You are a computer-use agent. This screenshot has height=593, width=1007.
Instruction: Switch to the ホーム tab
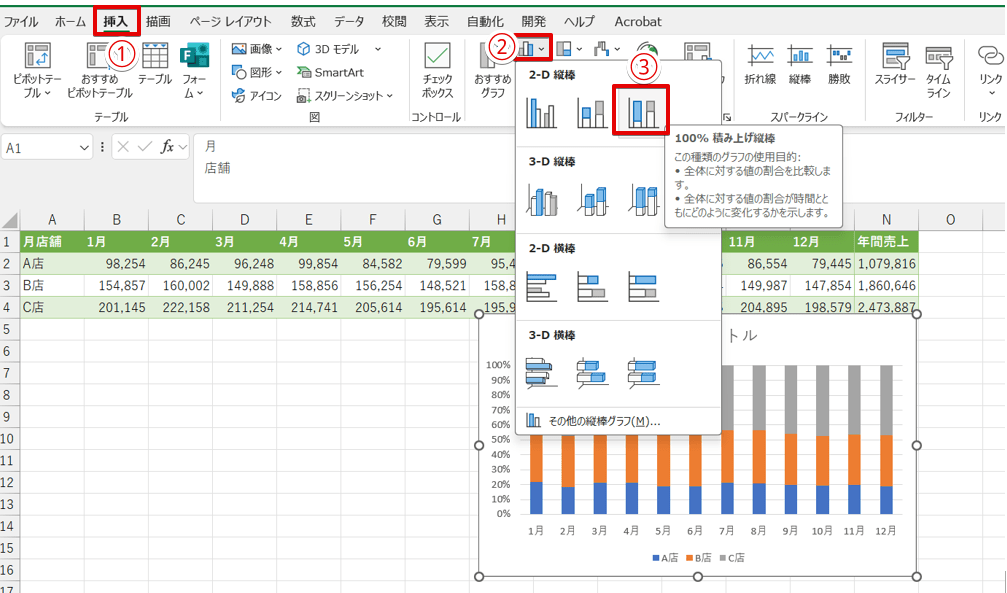tap(70, 21)
